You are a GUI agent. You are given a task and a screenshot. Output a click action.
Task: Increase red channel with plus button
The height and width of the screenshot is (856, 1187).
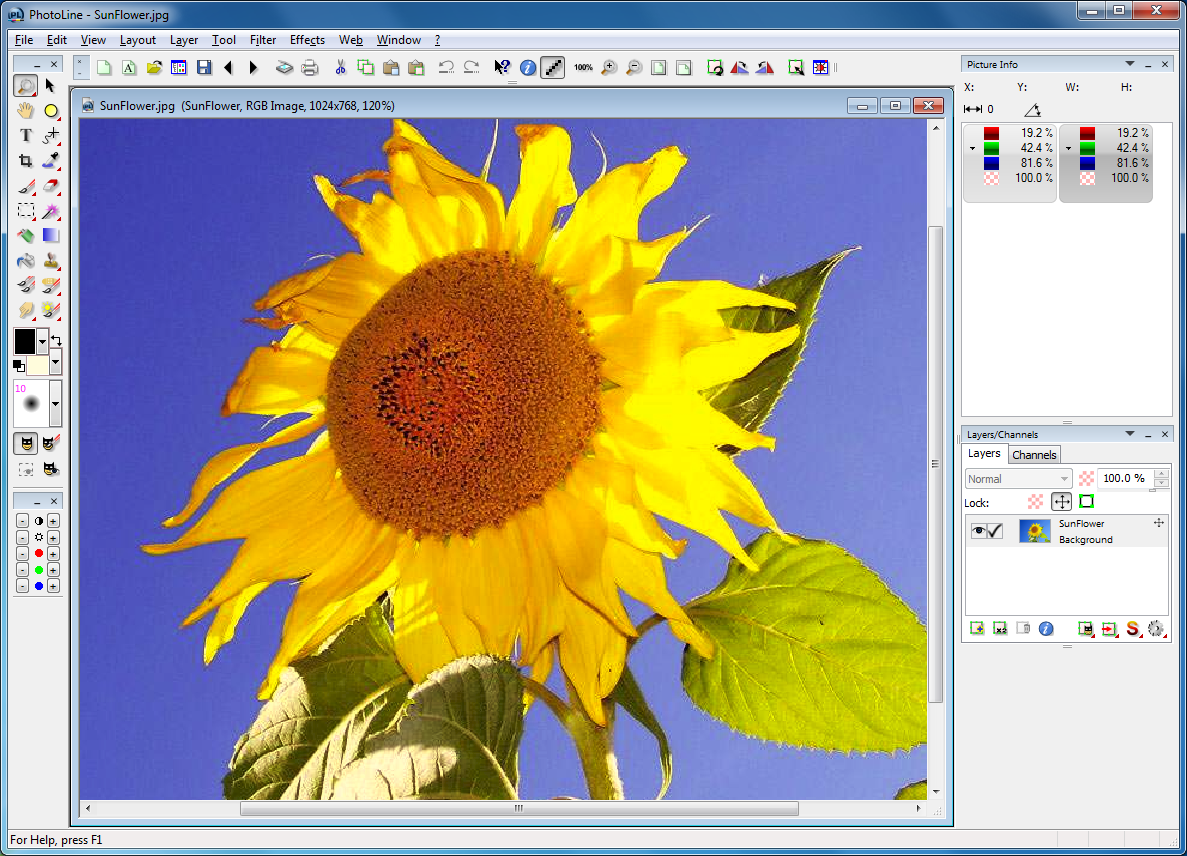[53, 553]
